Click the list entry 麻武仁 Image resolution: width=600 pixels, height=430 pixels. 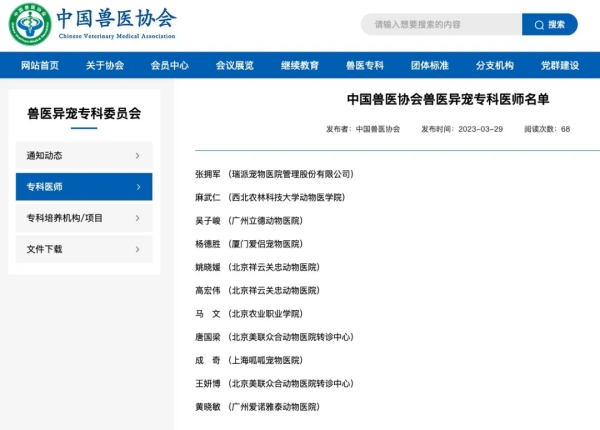(x=270, y=197)
